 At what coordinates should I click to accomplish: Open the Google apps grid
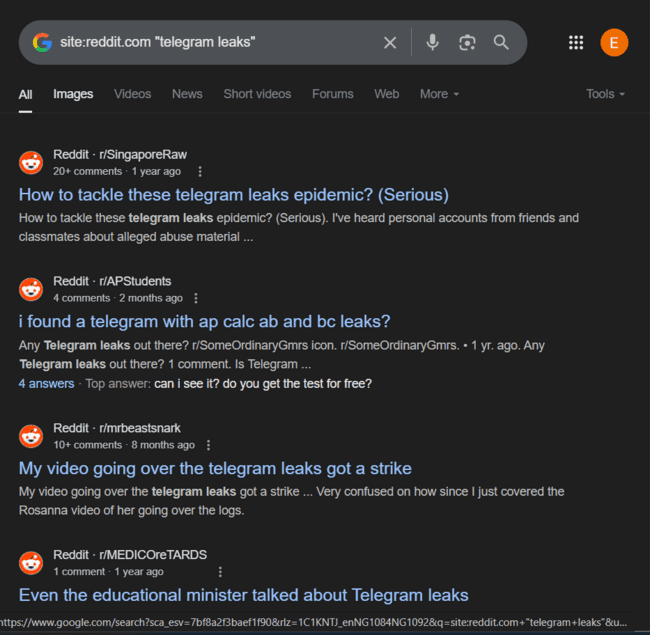(x=576, y=42)
